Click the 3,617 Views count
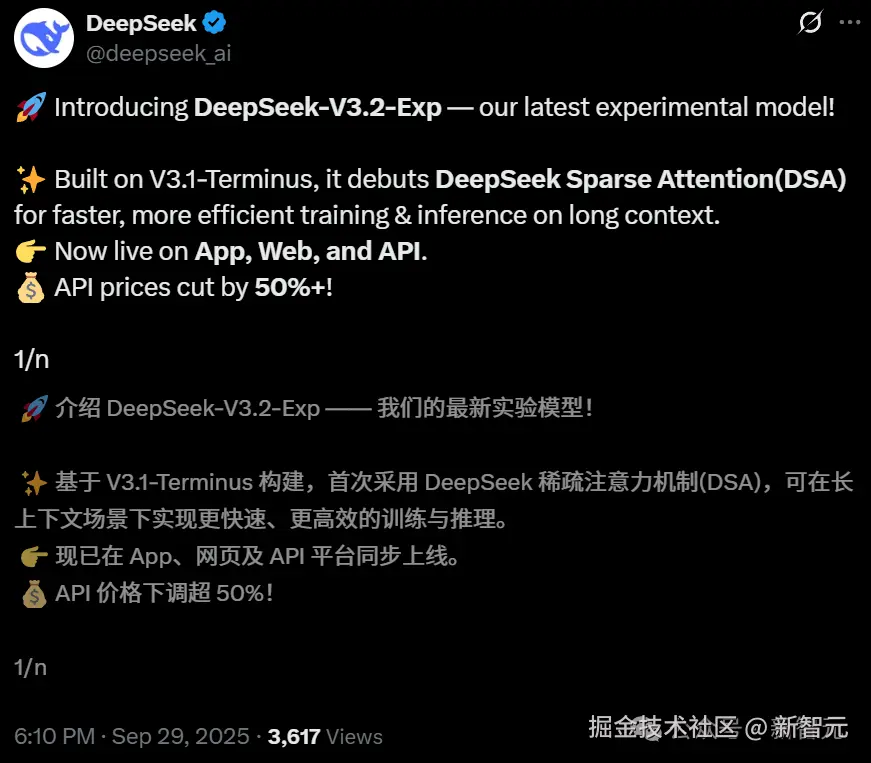 [325, 737]
